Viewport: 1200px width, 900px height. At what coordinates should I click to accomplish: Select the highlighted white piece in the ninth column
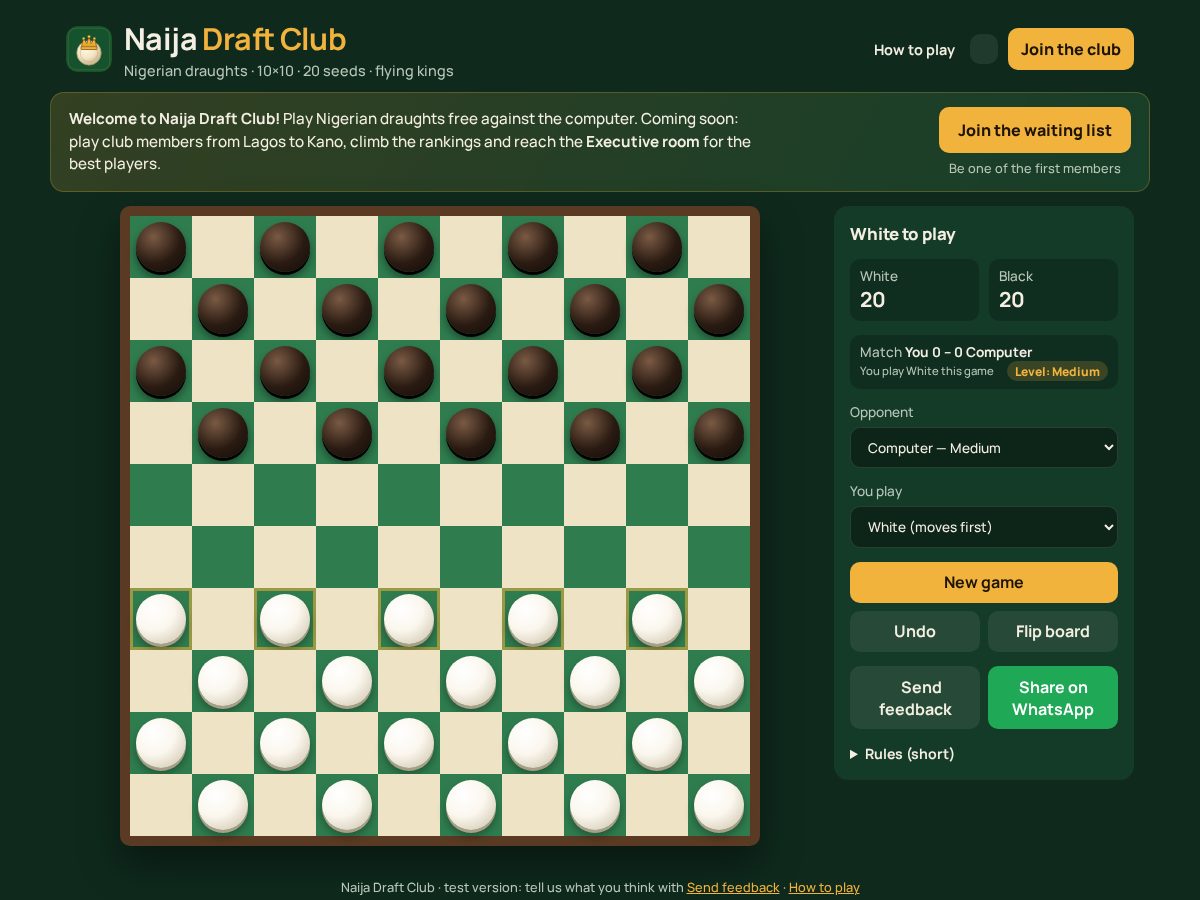(x=657, y=619)
